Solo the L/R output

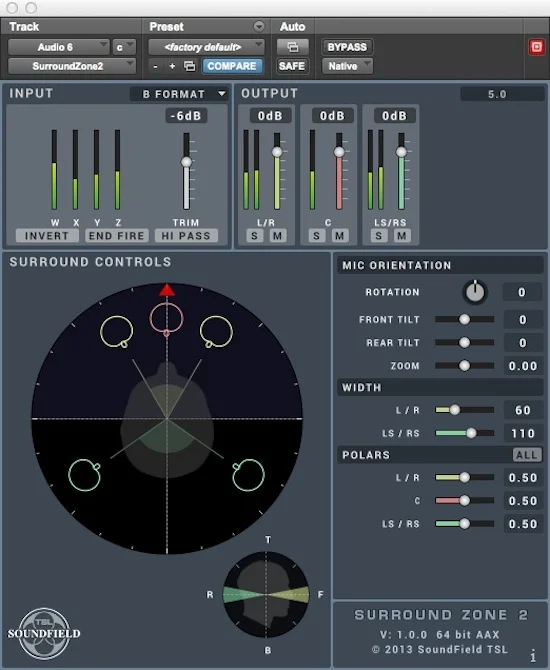255,236
